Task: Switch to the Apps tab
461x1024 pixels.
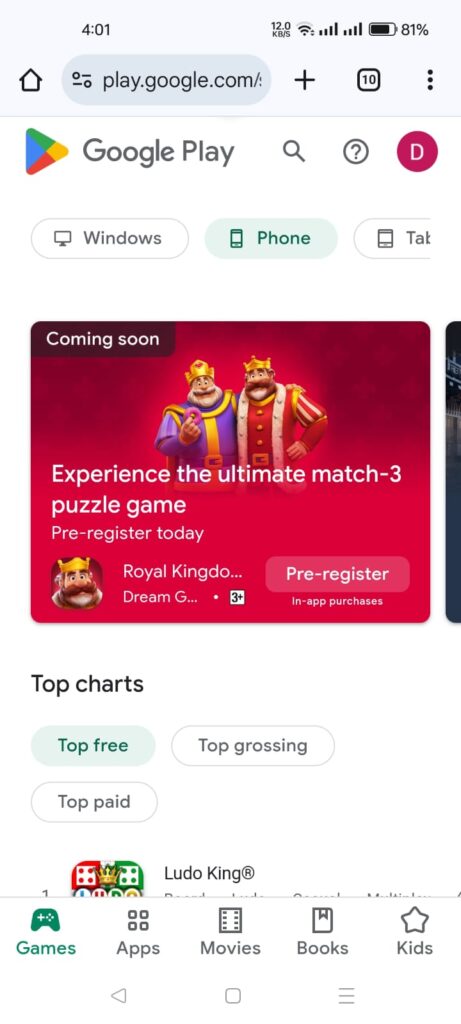Action: tap(138, 933)
